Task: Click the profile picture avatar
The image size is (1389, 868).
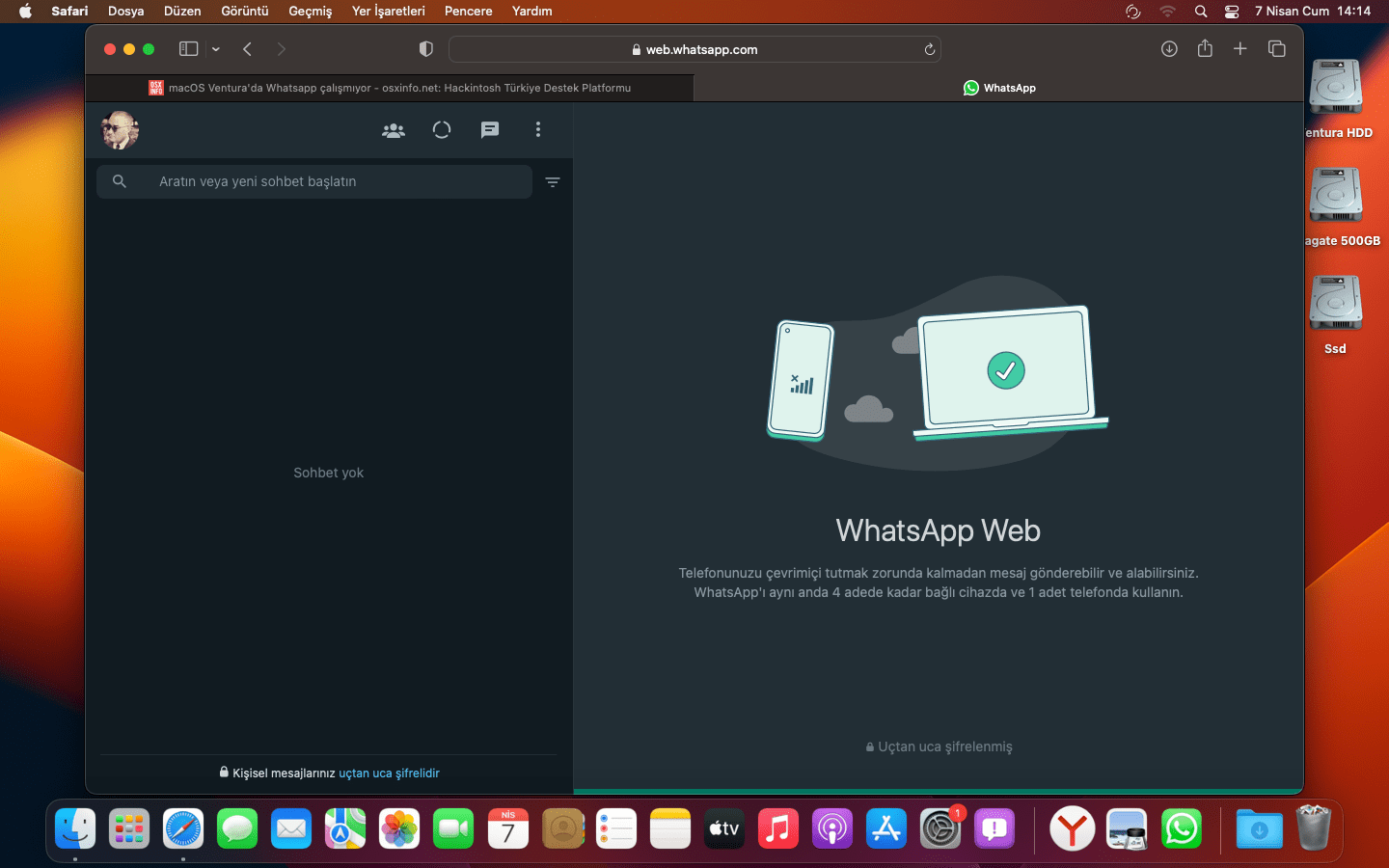Action: coord(120,130)
